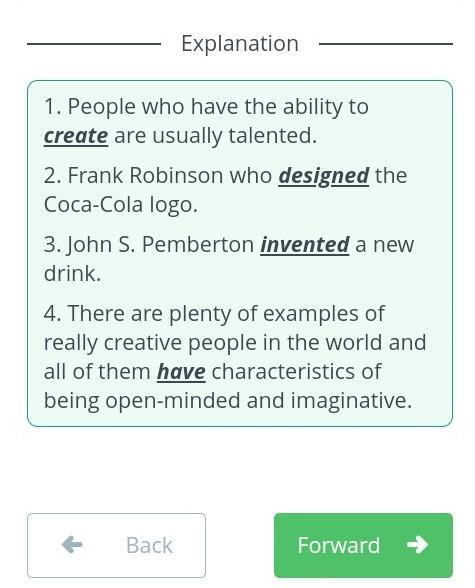Click the Back button
The height and width of the screenshot is (588, 475).
click(116, 545)
